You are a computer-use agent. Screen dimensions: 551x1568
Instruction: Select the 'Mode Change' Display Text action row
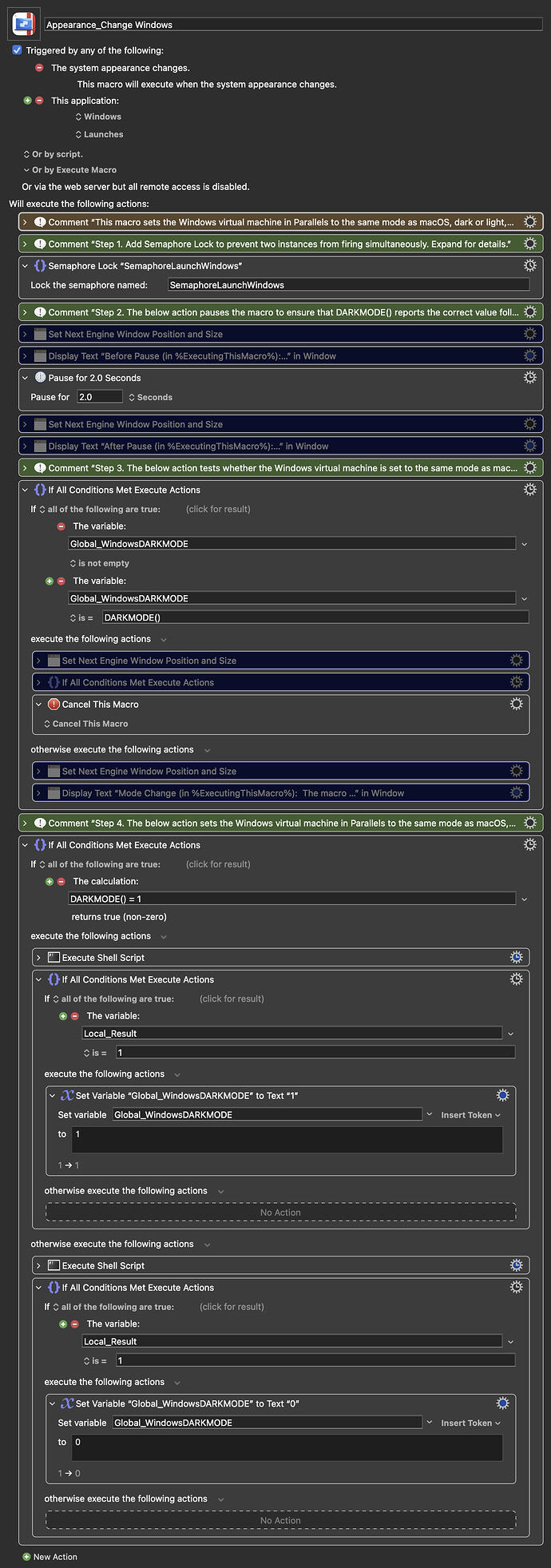pos(280,793)
